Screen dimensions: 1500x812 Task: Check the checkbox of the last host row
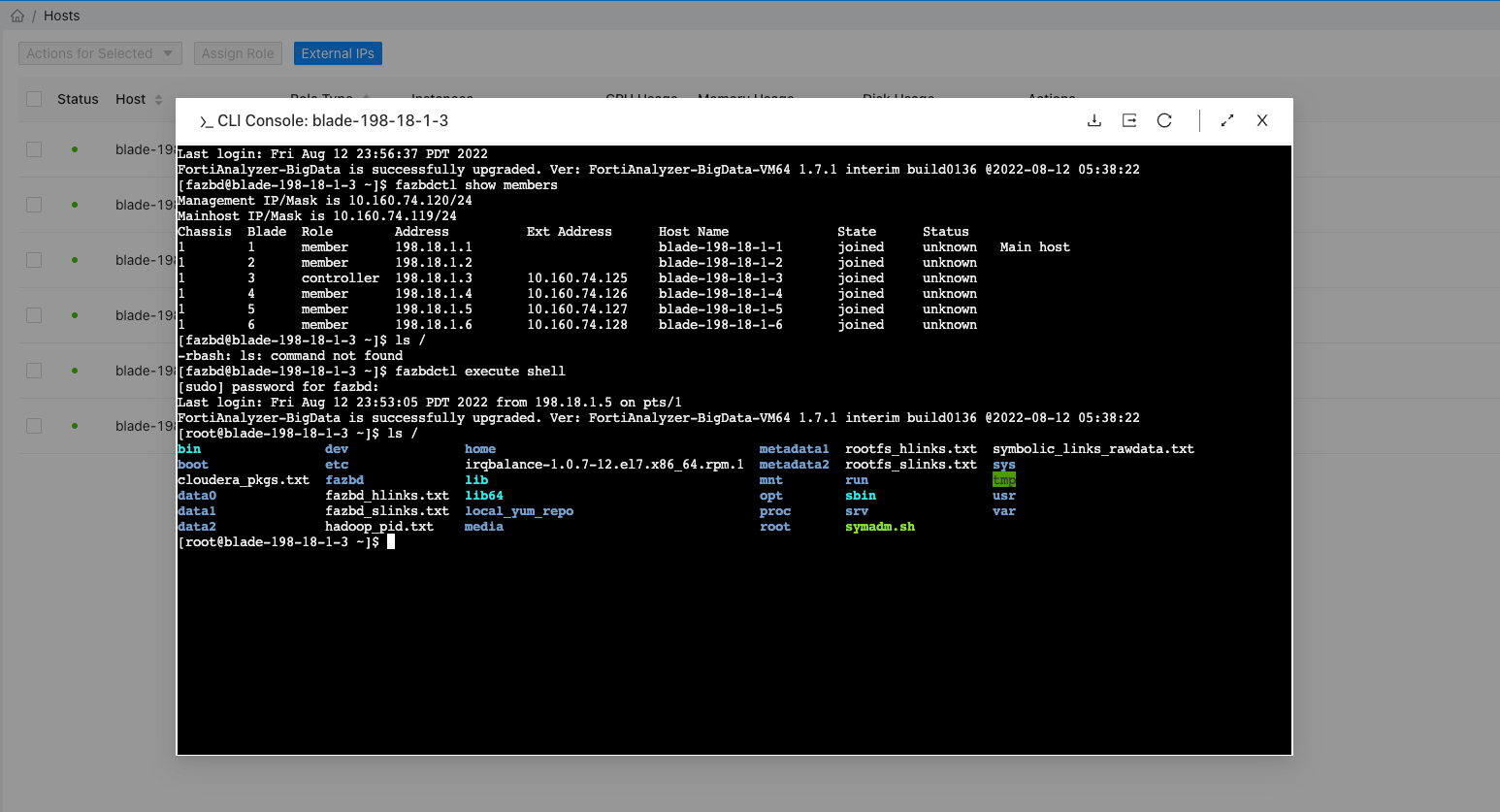click(34, 425)
